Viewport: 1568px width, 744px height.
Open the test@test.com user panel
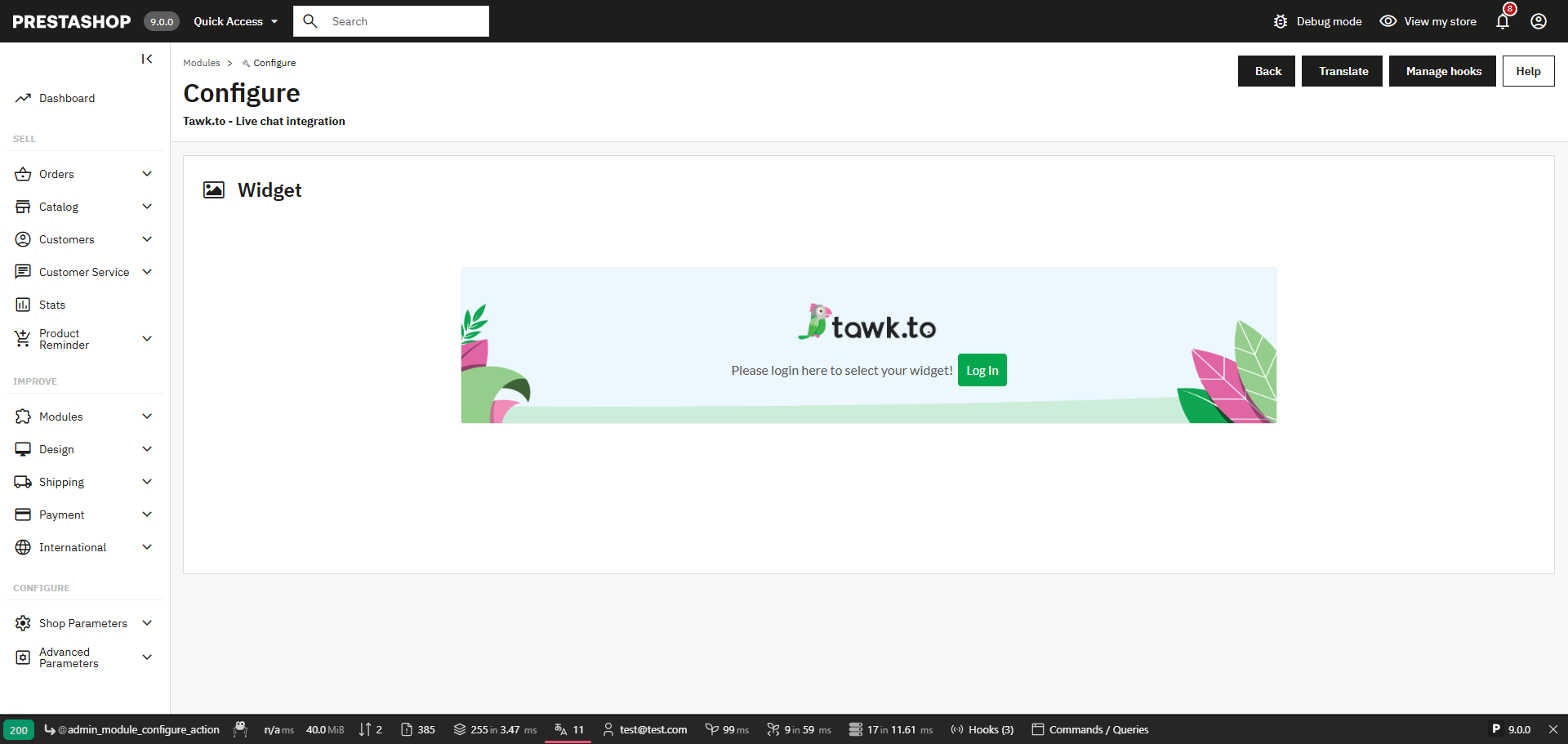click(645, 729)
